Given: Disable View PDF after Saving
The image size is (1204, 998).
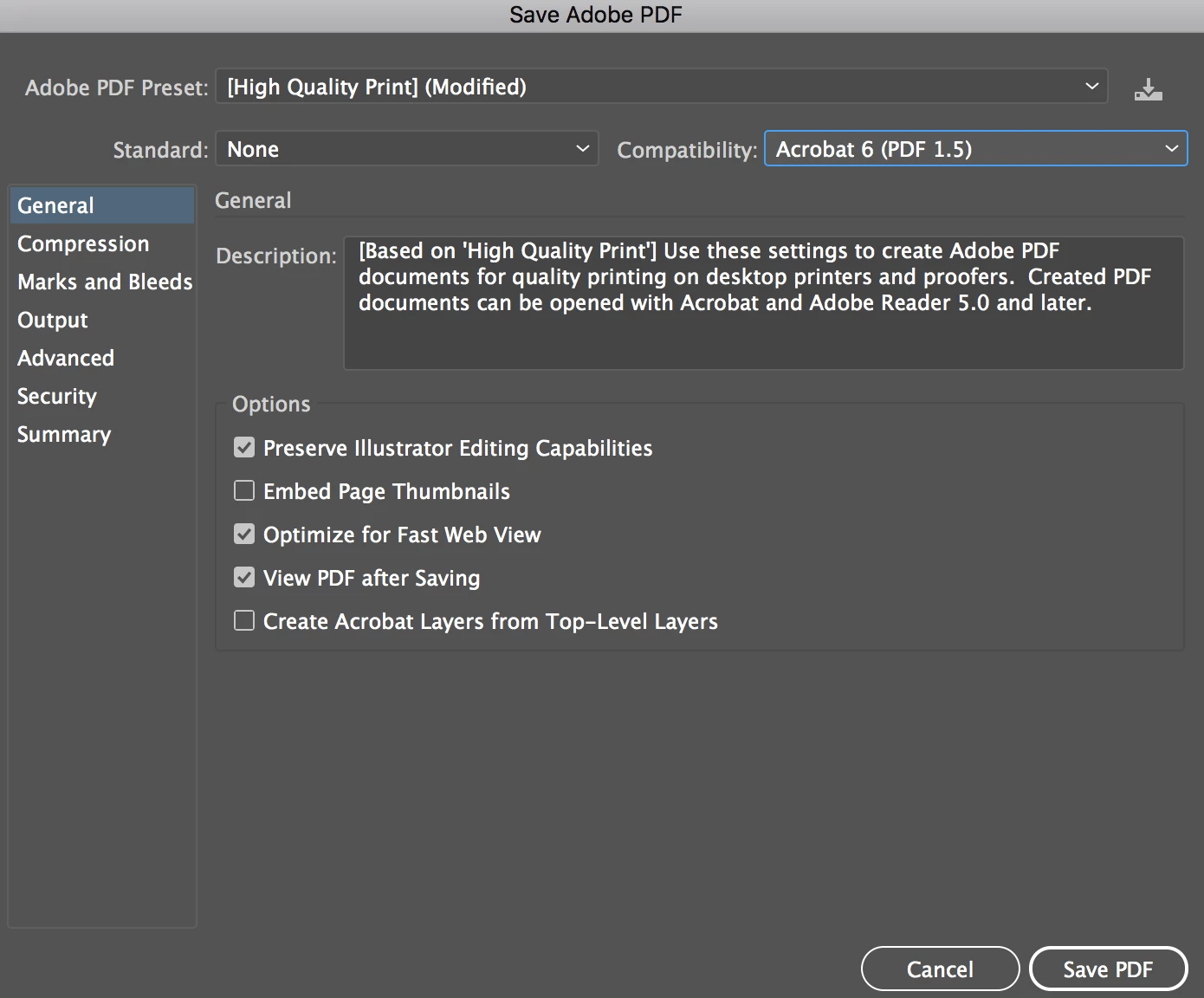Looking at the screenshot, I should [244, 578].
